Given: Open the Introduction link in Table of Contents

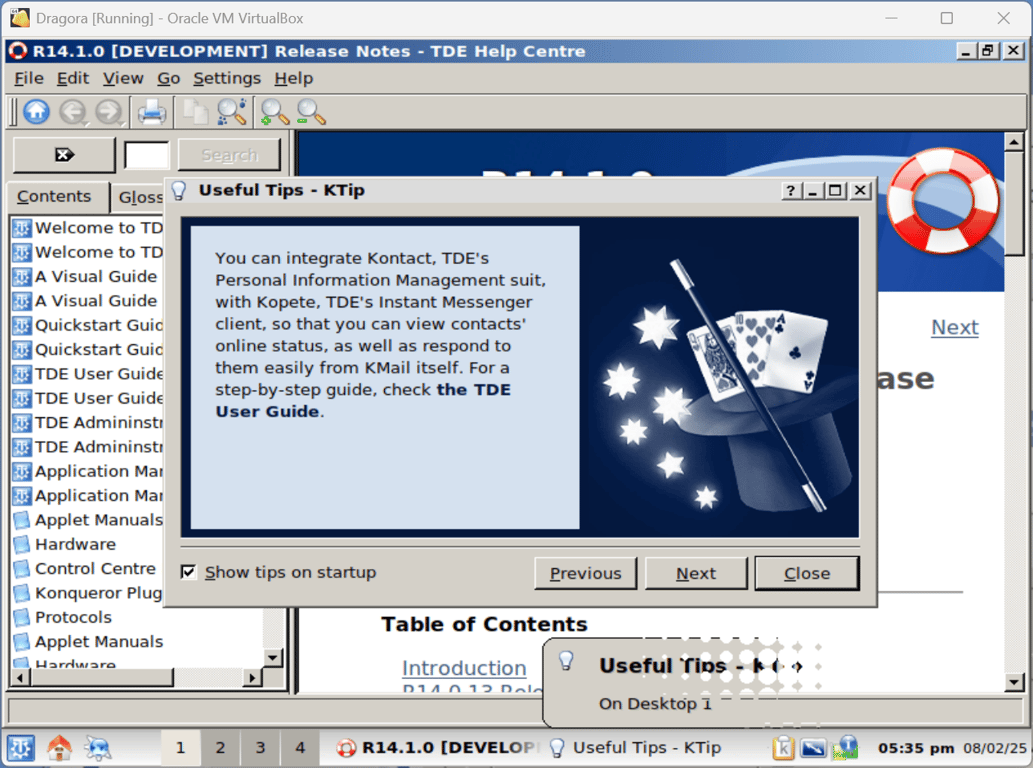Looking at the screenshot, I should (x=464, y=668).
